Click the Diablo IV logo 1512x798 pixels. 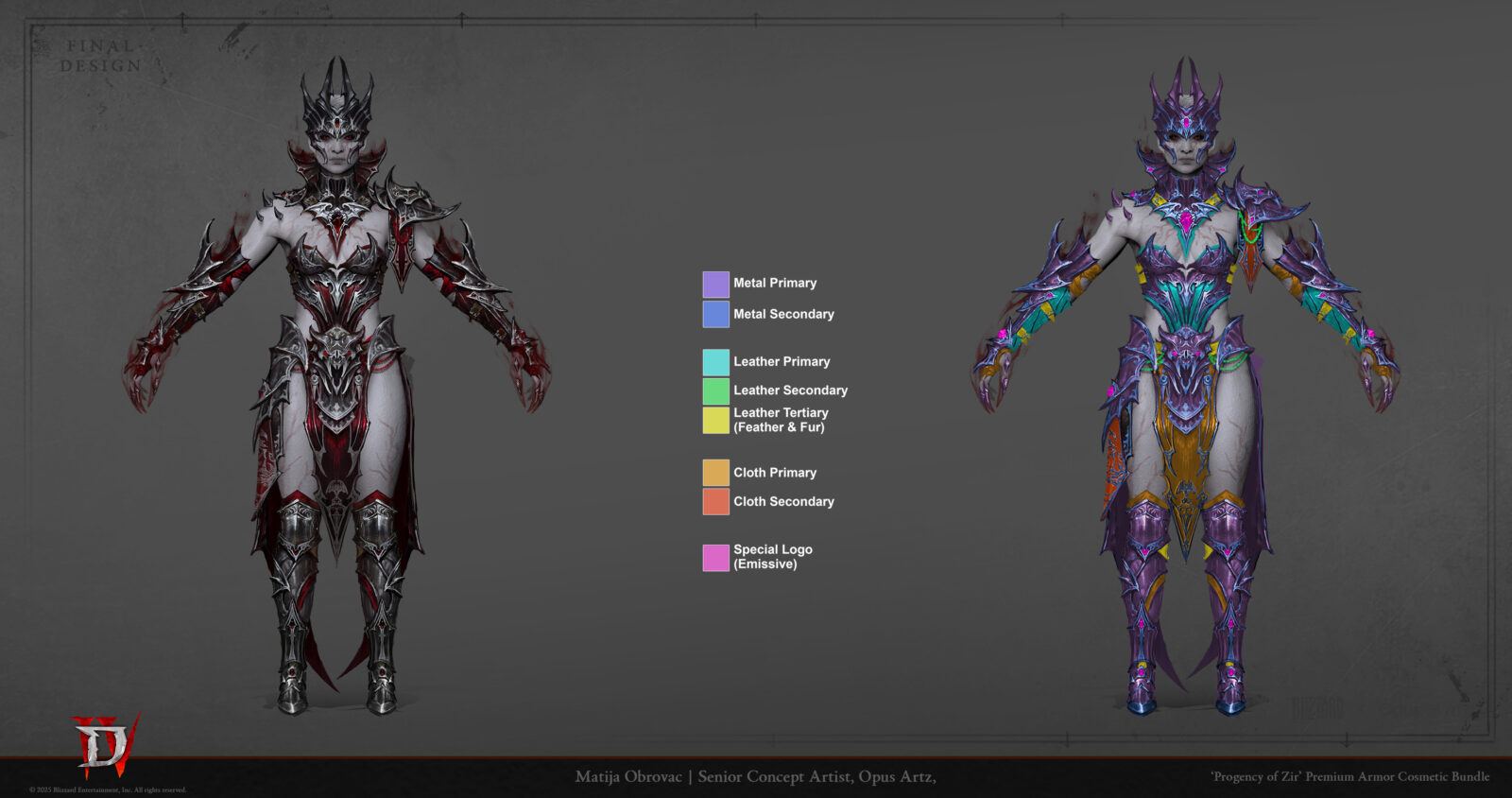pyautogui.click(x=106, y=743)
